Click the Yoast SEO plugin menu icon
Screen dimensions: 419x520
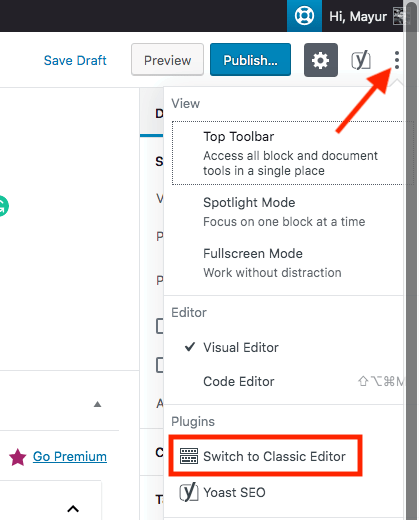pyautogui.click(x=189, y=492)
